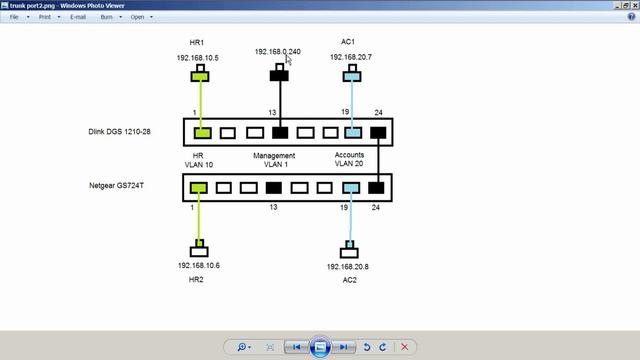Screen dimensions: 640x360
Task: Click the actual size fit icon
Action: [270, 347]
